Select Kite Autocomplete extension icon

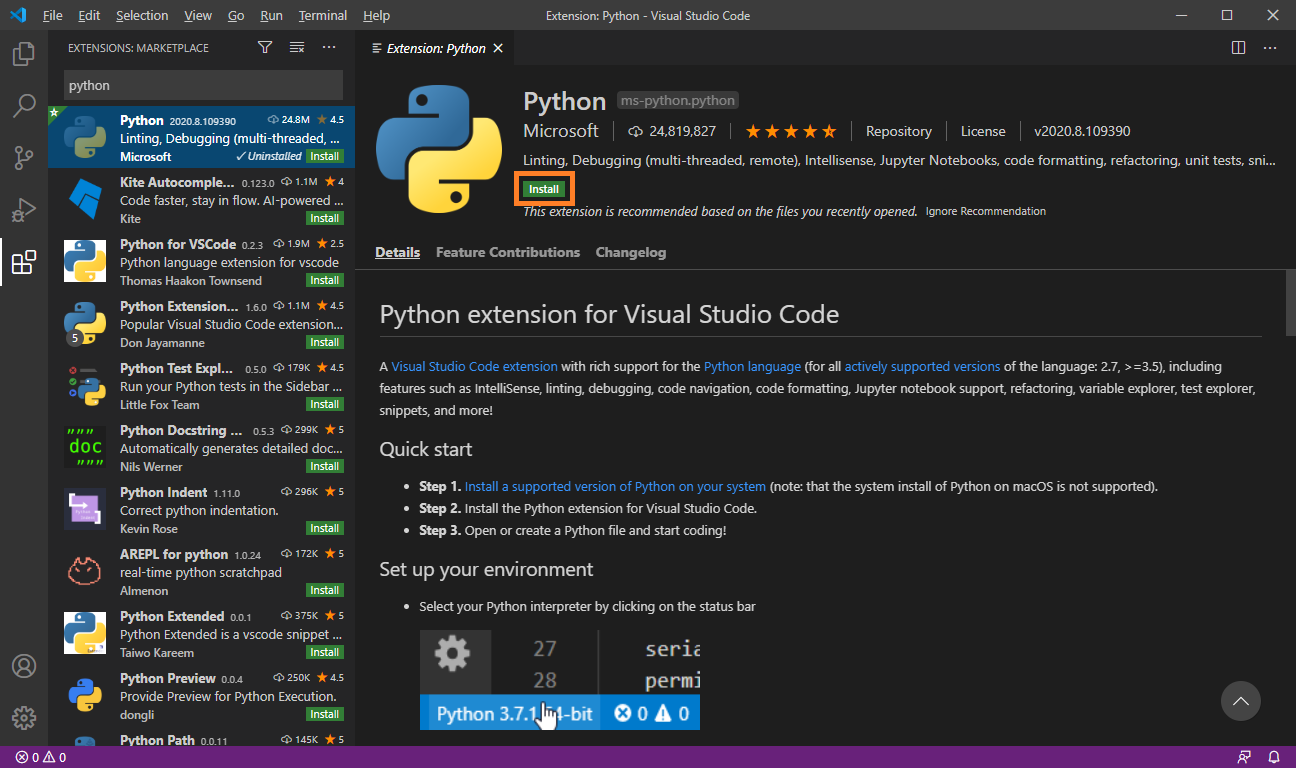(x=85, y=198)
